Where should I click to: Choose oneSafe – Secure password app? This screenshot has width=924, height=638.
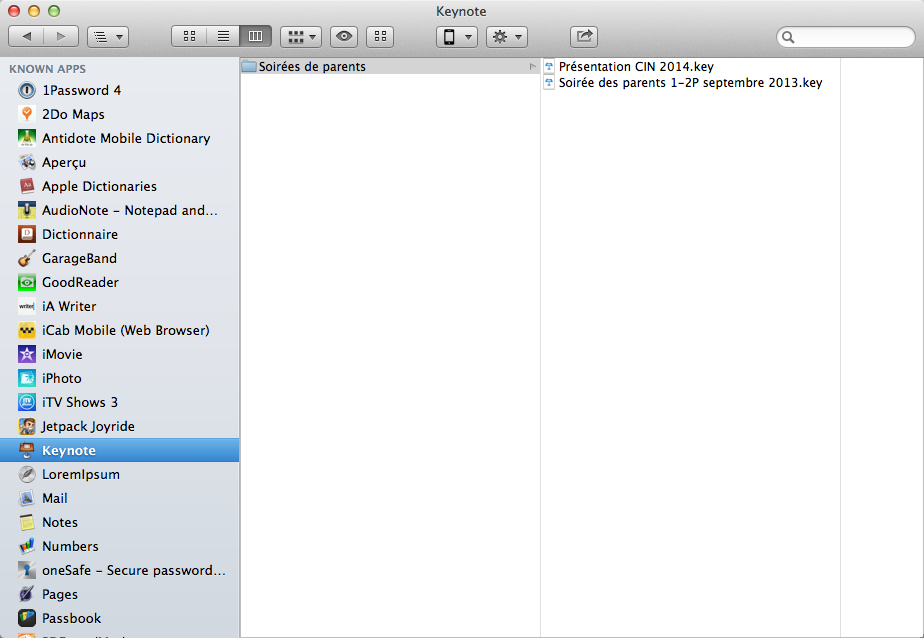coord(120,571)
